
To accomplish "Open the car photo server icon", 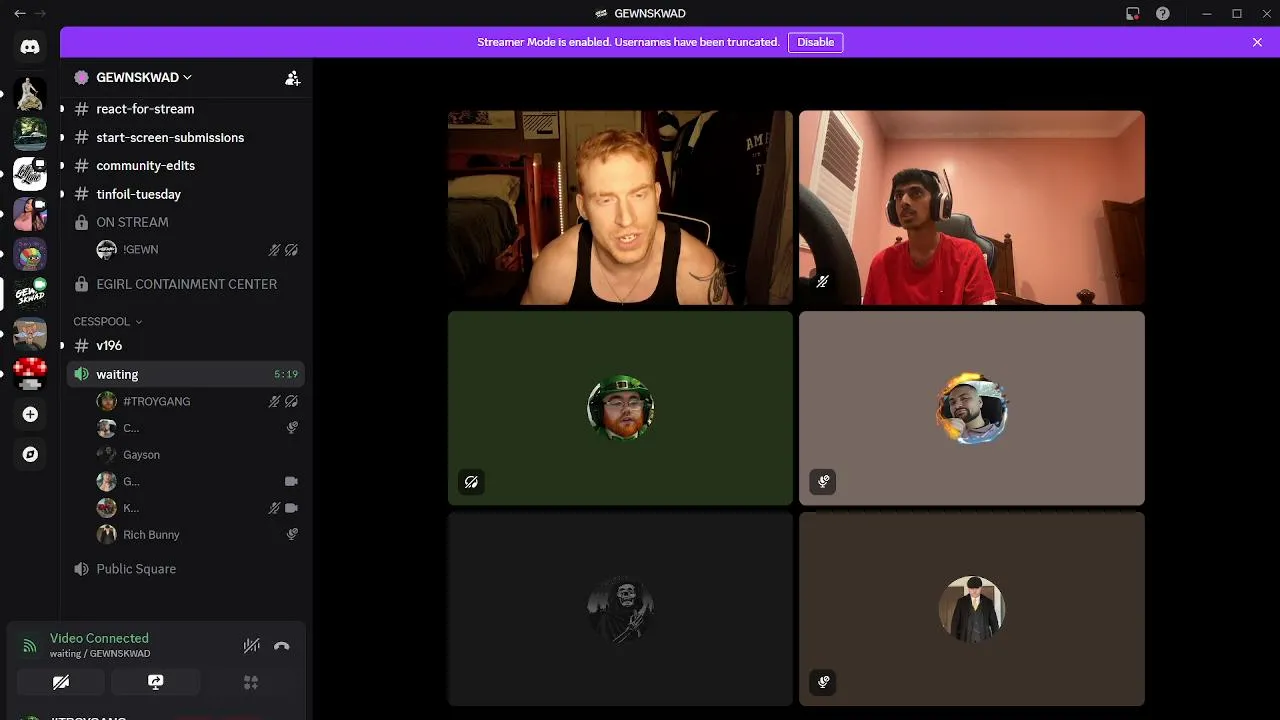I will coord(30,133).
